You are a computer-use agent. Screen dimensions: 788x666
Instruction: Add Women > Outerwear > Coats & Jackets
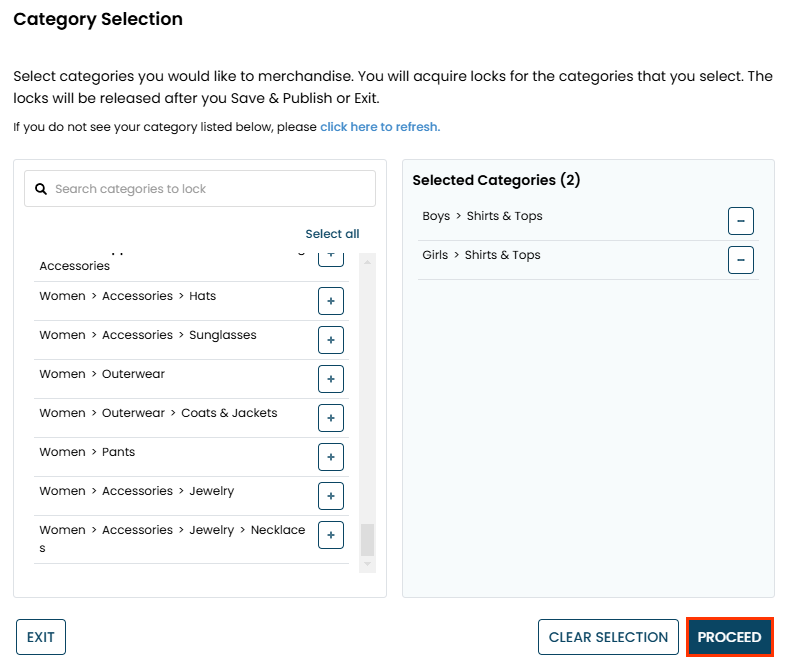(x=331, y=418)
